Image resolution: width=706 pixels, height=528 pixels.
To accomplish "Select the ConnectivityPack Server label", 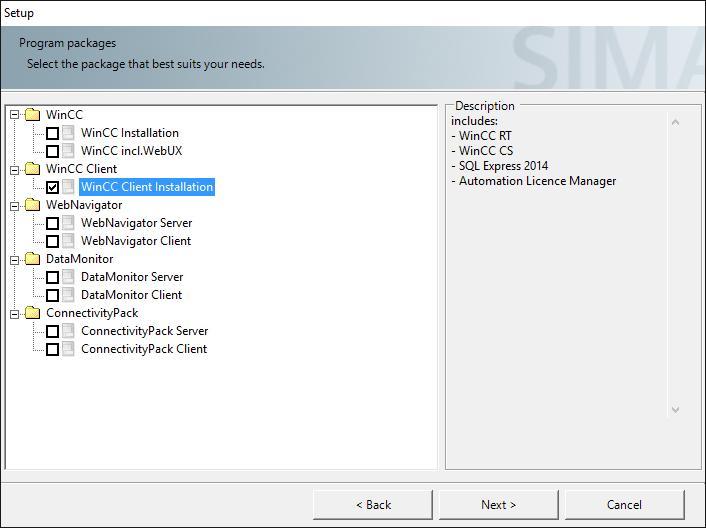I will pyautogui.click(x=145, y=331).
